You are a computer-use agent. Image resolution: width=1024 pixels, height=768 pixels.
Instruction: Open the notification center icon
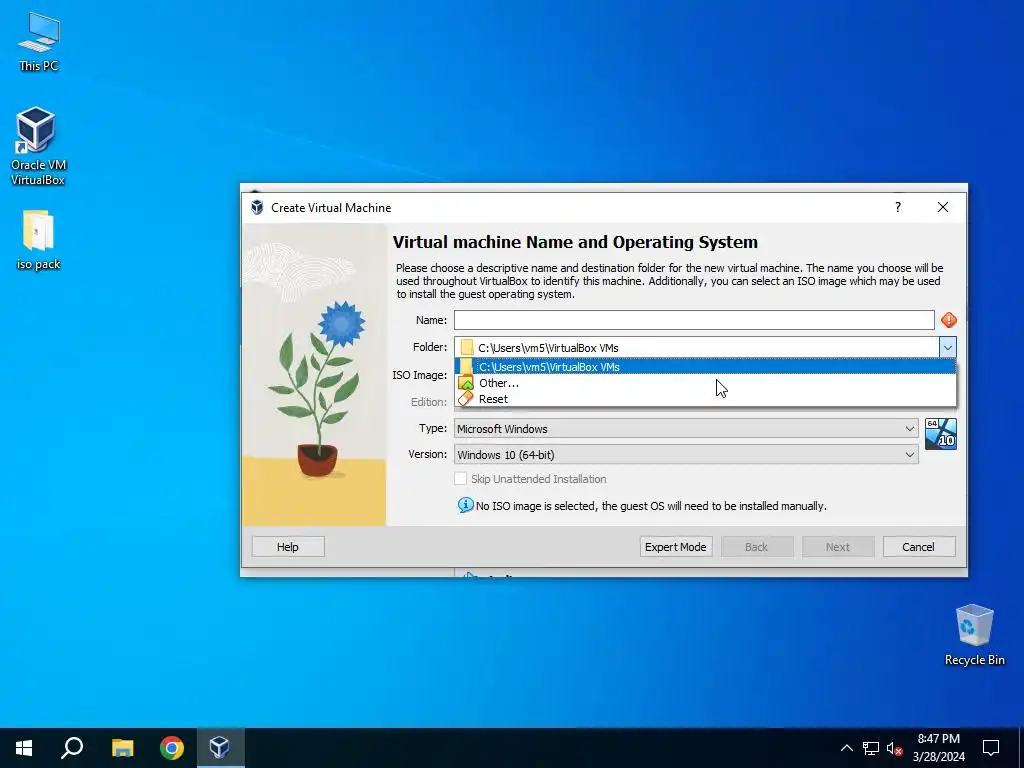pos(991,748)
